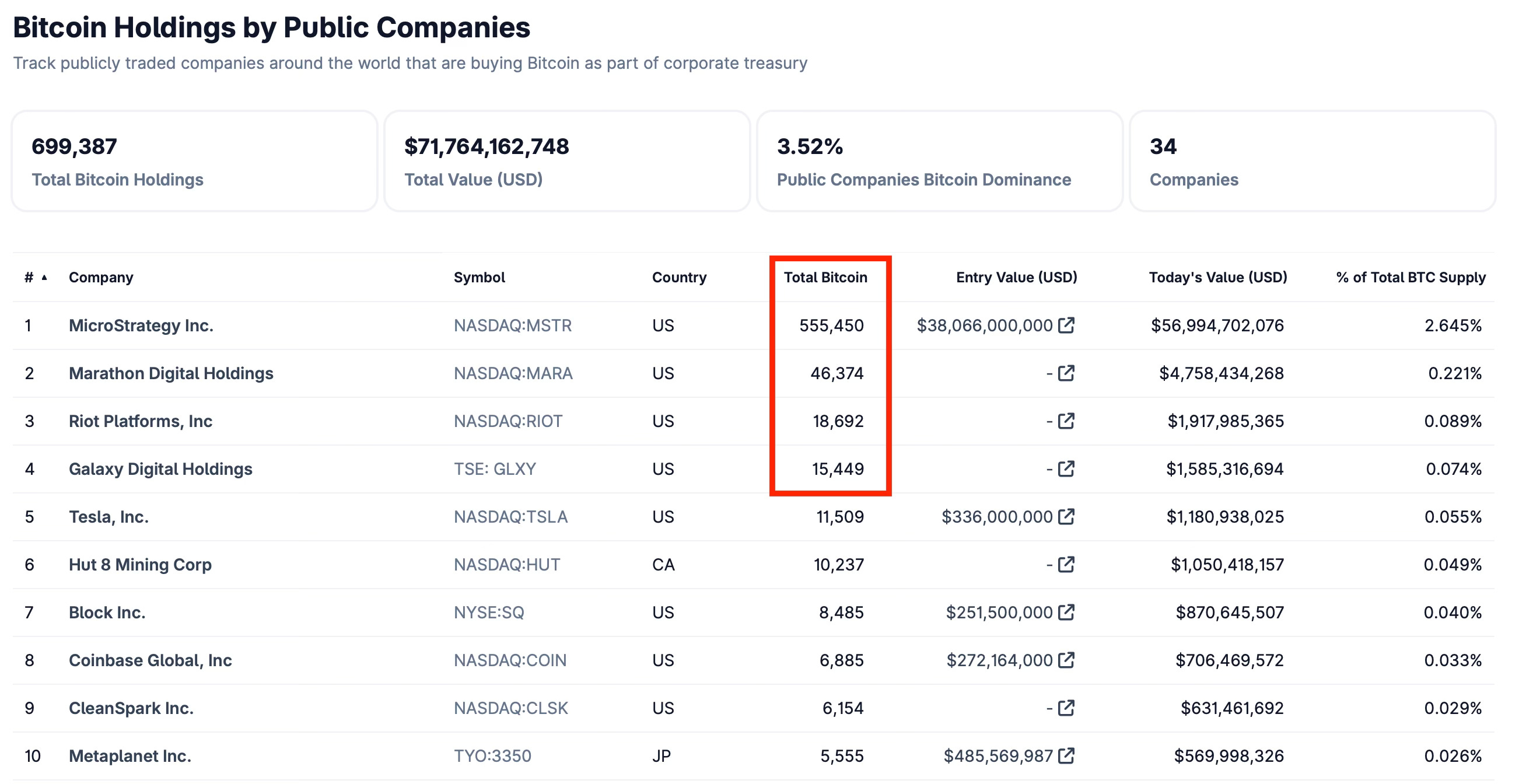Screen dimensions: 1519x784
Task: Sort table by Total Bitcoin column
Action: 825,277
